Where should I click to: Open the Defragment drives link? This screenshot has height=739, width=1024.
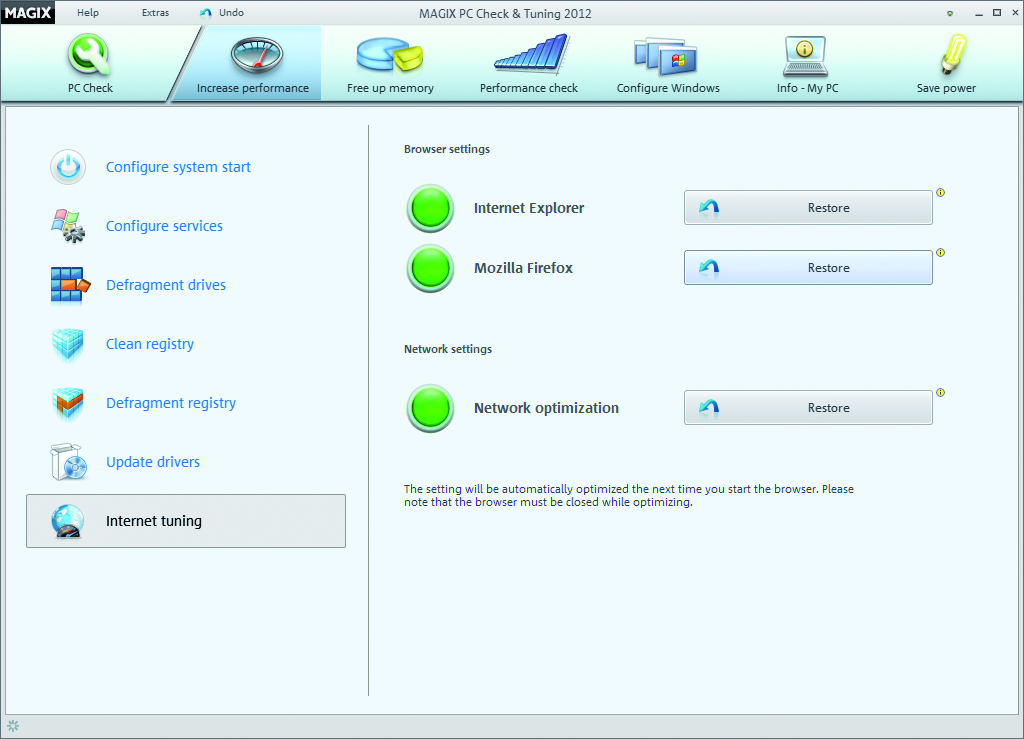coord(166,285)
